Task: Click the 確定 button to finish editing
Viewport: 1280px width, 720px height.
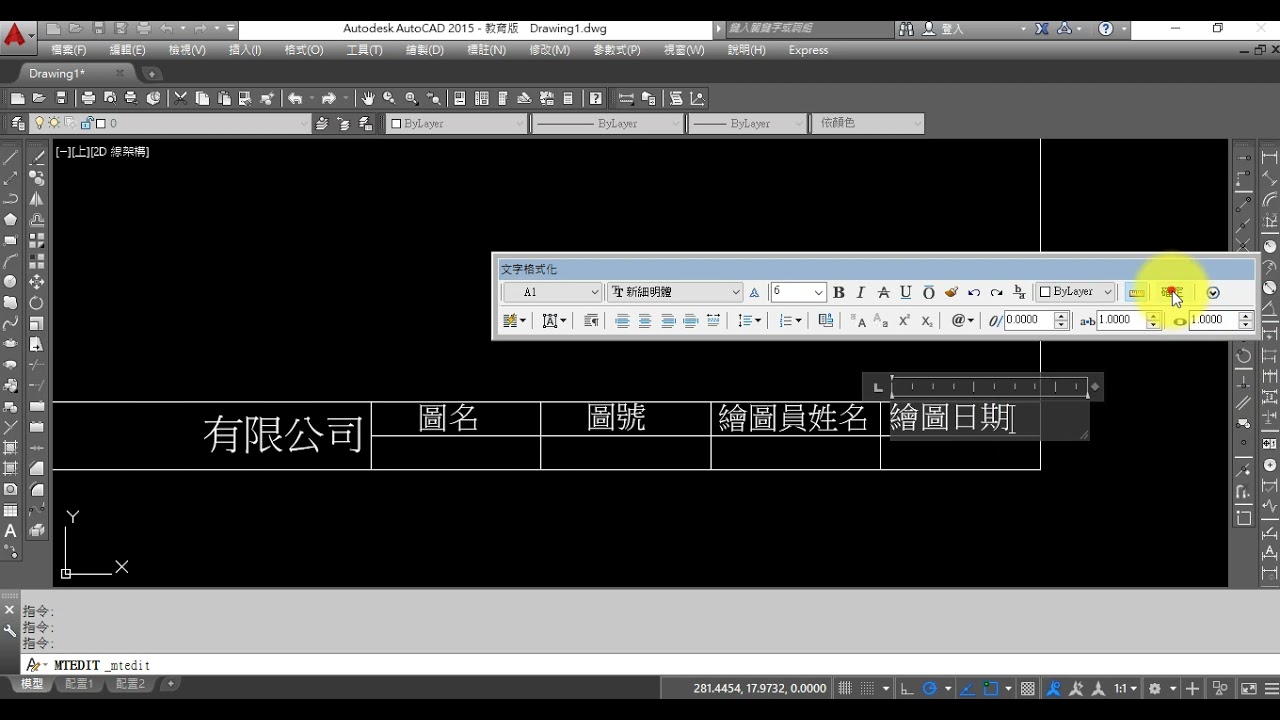Action: 1172,292
